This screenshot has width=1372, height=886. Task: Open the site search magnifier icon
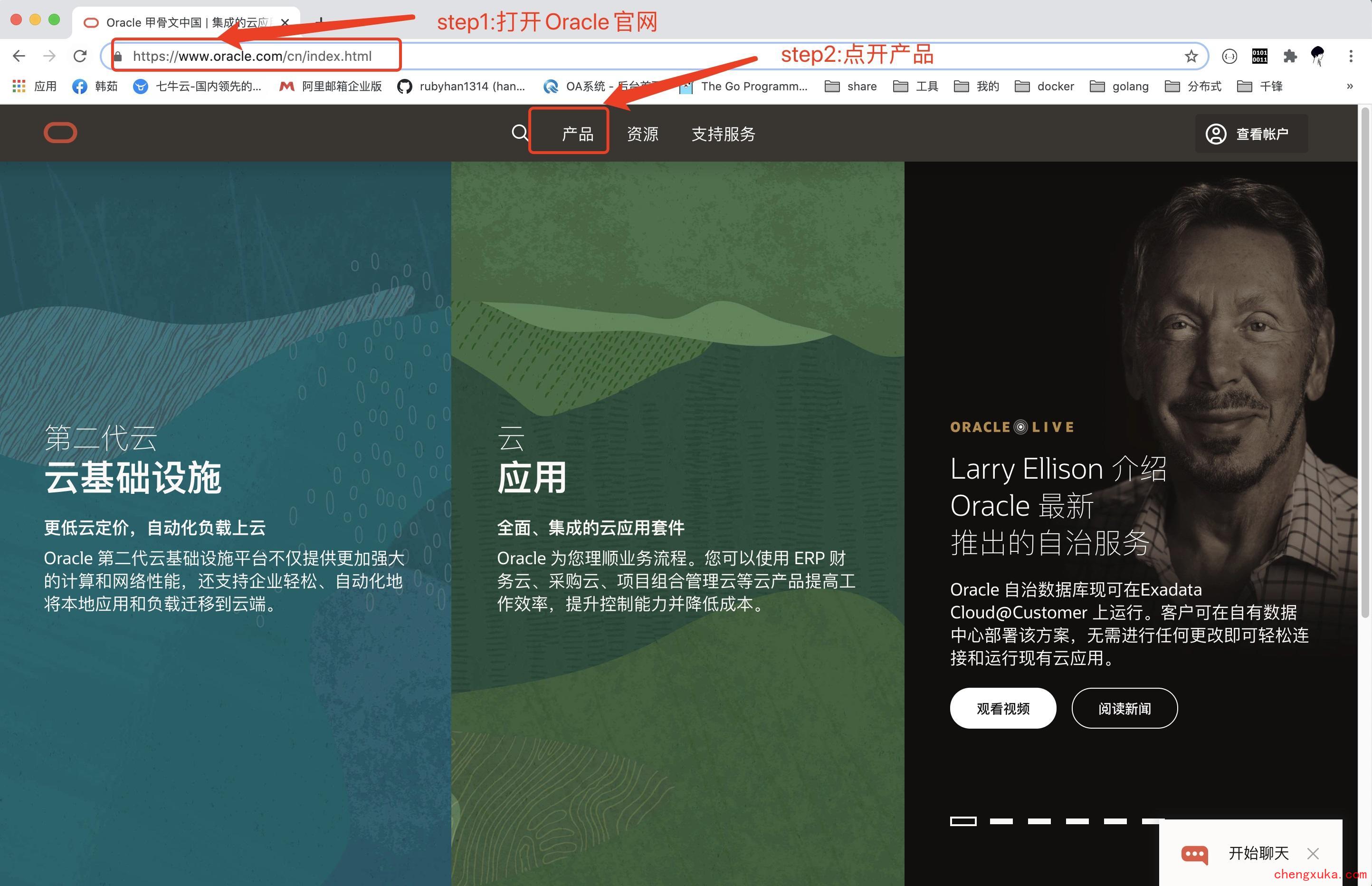(x=520, y=133)
